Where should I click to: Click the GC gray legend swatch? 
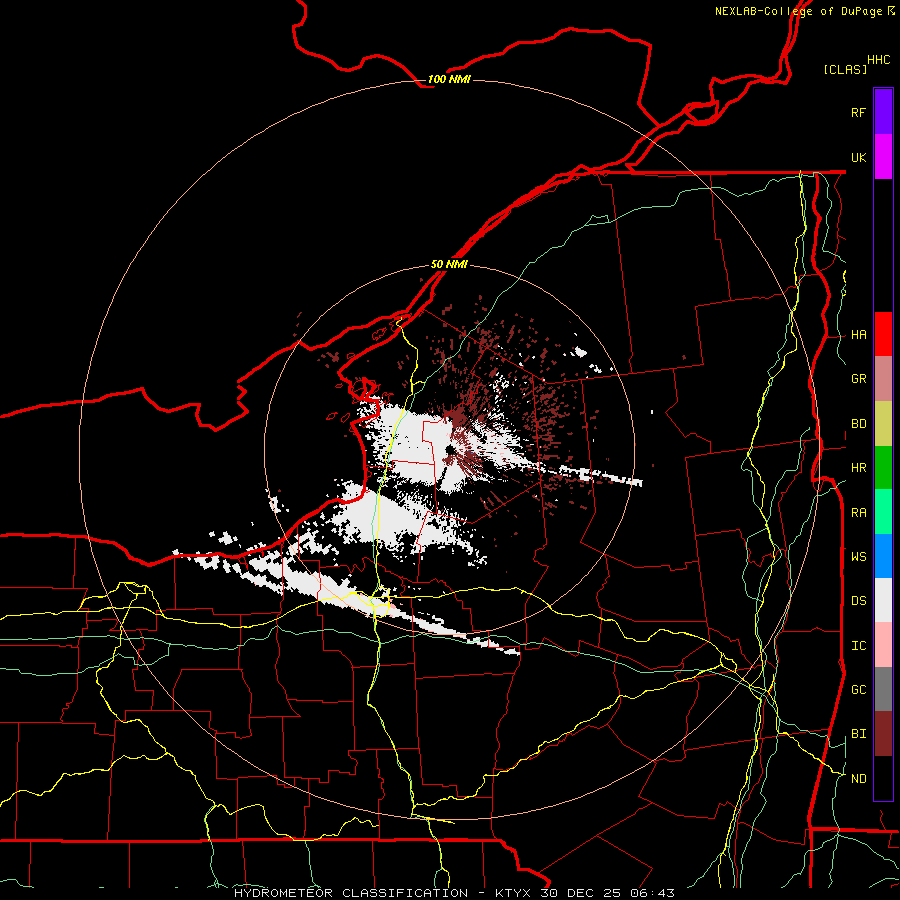tap(883, 689)
